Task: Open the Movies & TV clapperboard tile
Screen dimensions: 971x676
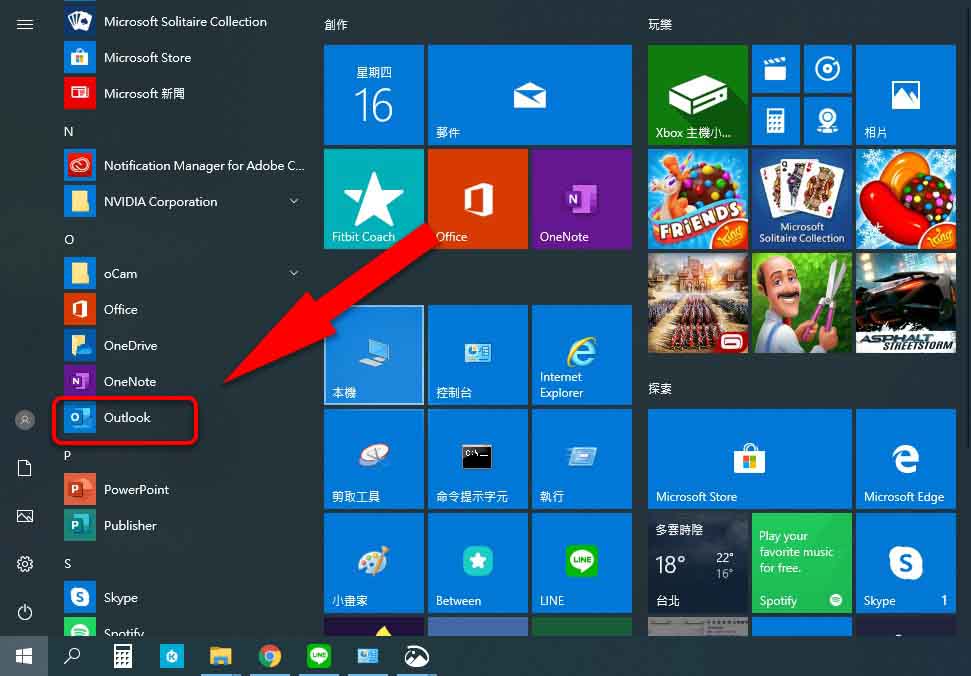Action: (776, 69)
